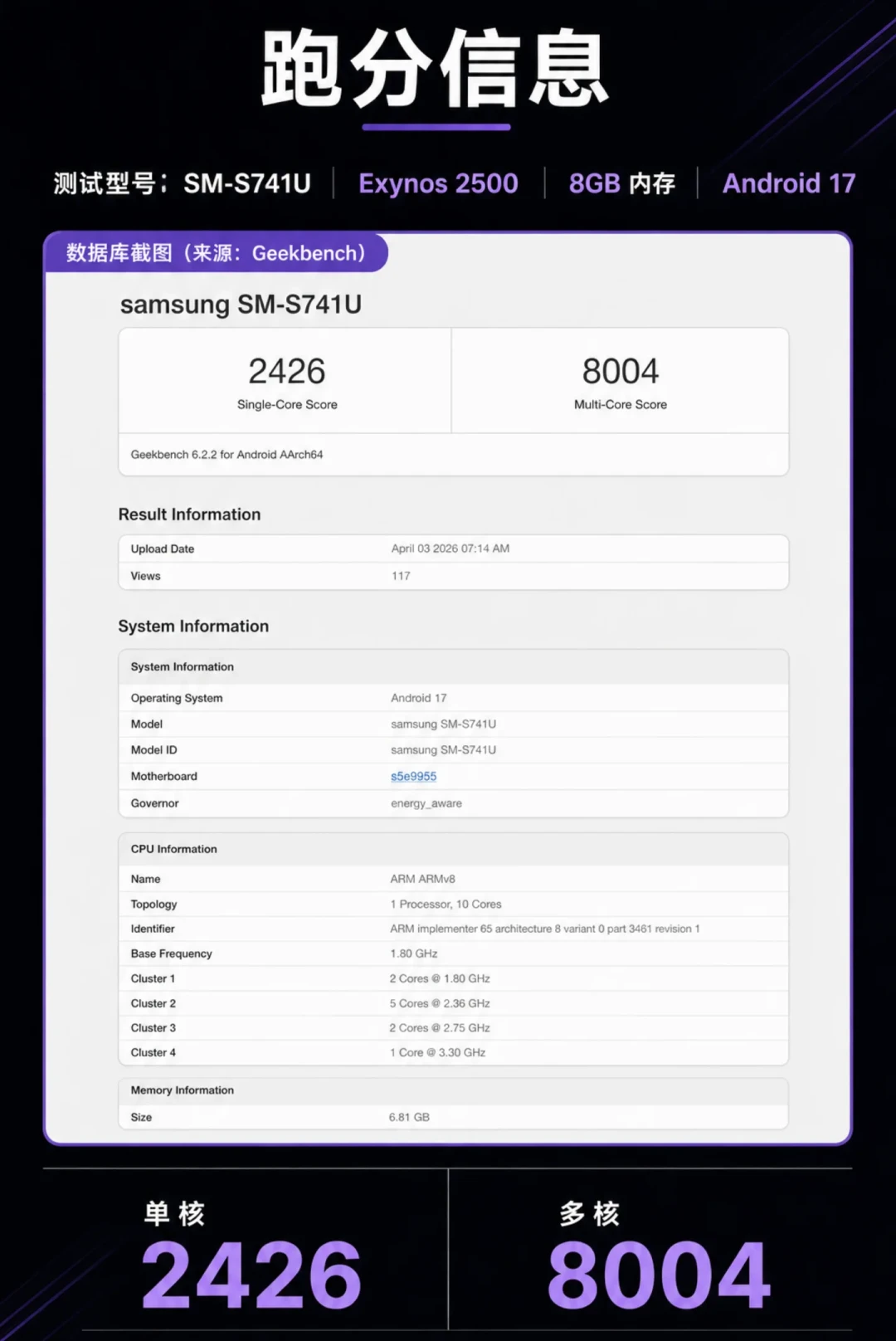
Task: Click Cluster 2 value '5 Cores @ 2.36 GHz'
Action: (440, 1004)
